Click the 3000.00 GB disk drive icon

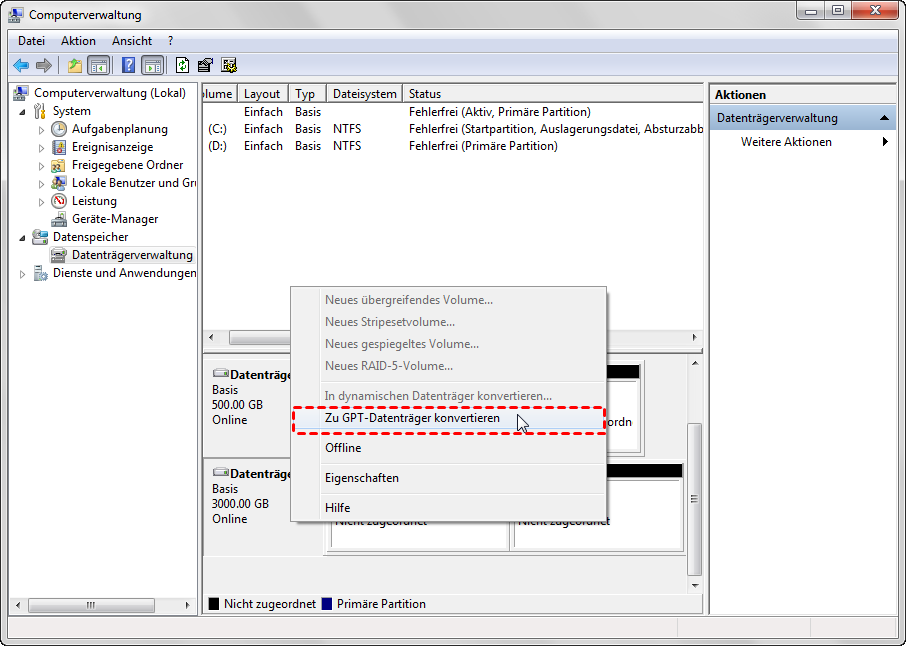coord(220,472)
